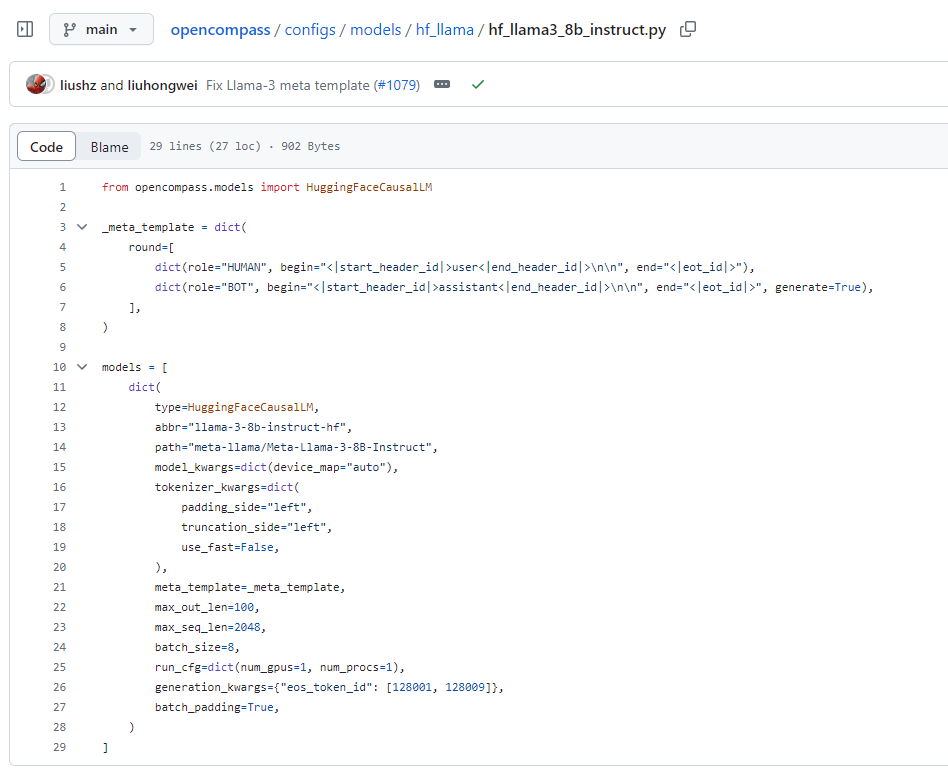Switch to the Blame view
The image size is (948, 772).
[x=109, y=147]
